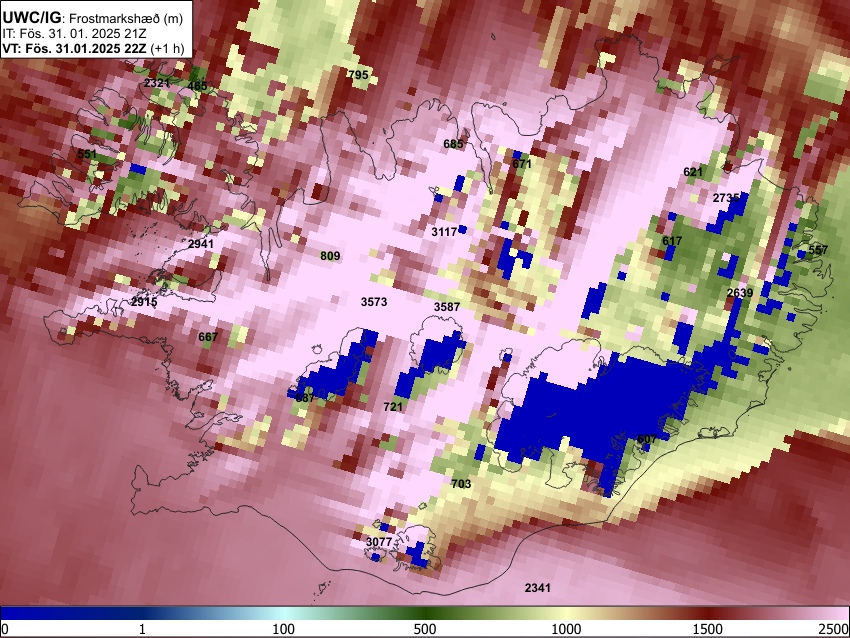The width and height of the screenshot is (850, 638).
Task: Click the map value 3587
Action: pos(447,307)
